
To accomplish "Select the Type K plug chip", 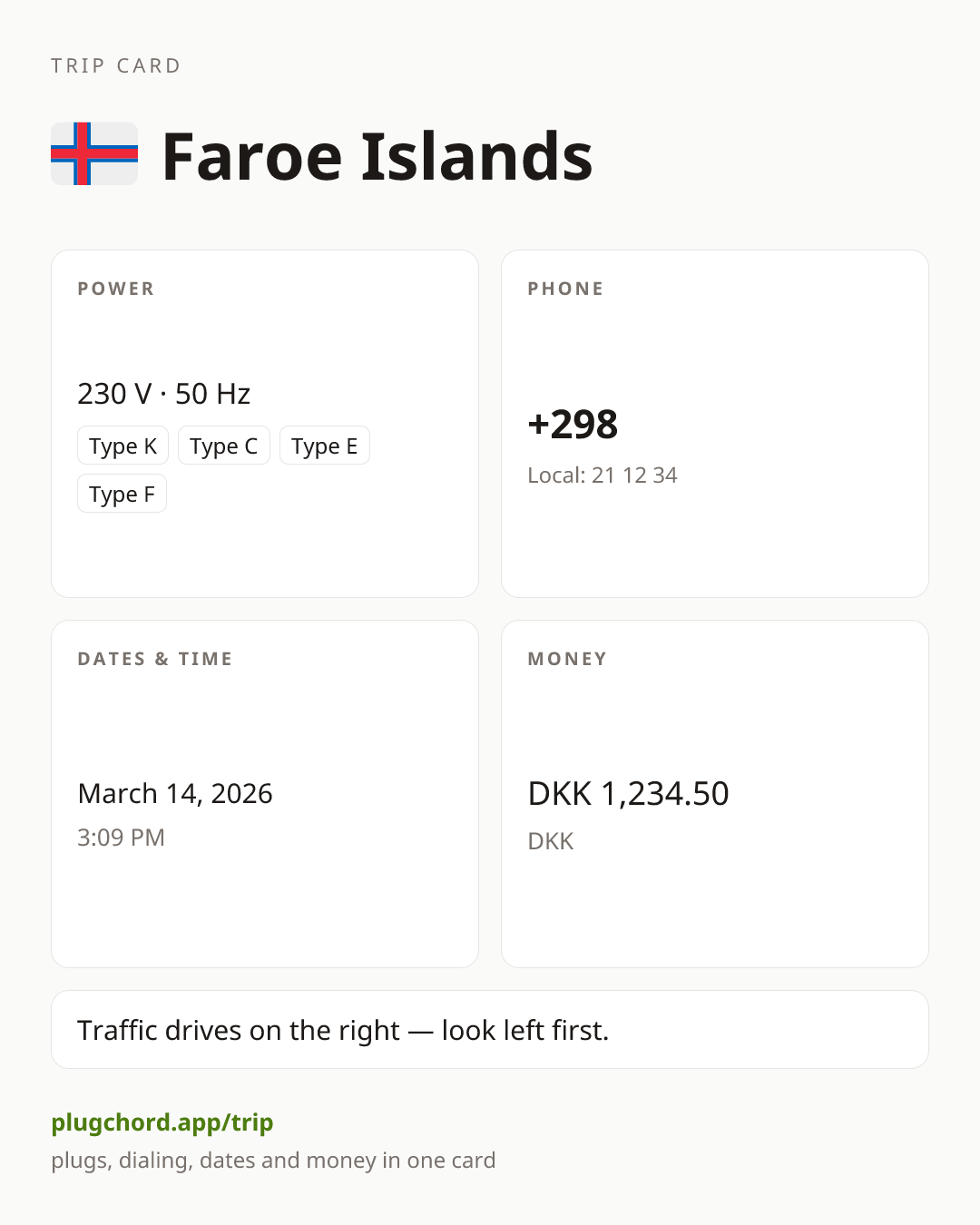I will [122, 446].
